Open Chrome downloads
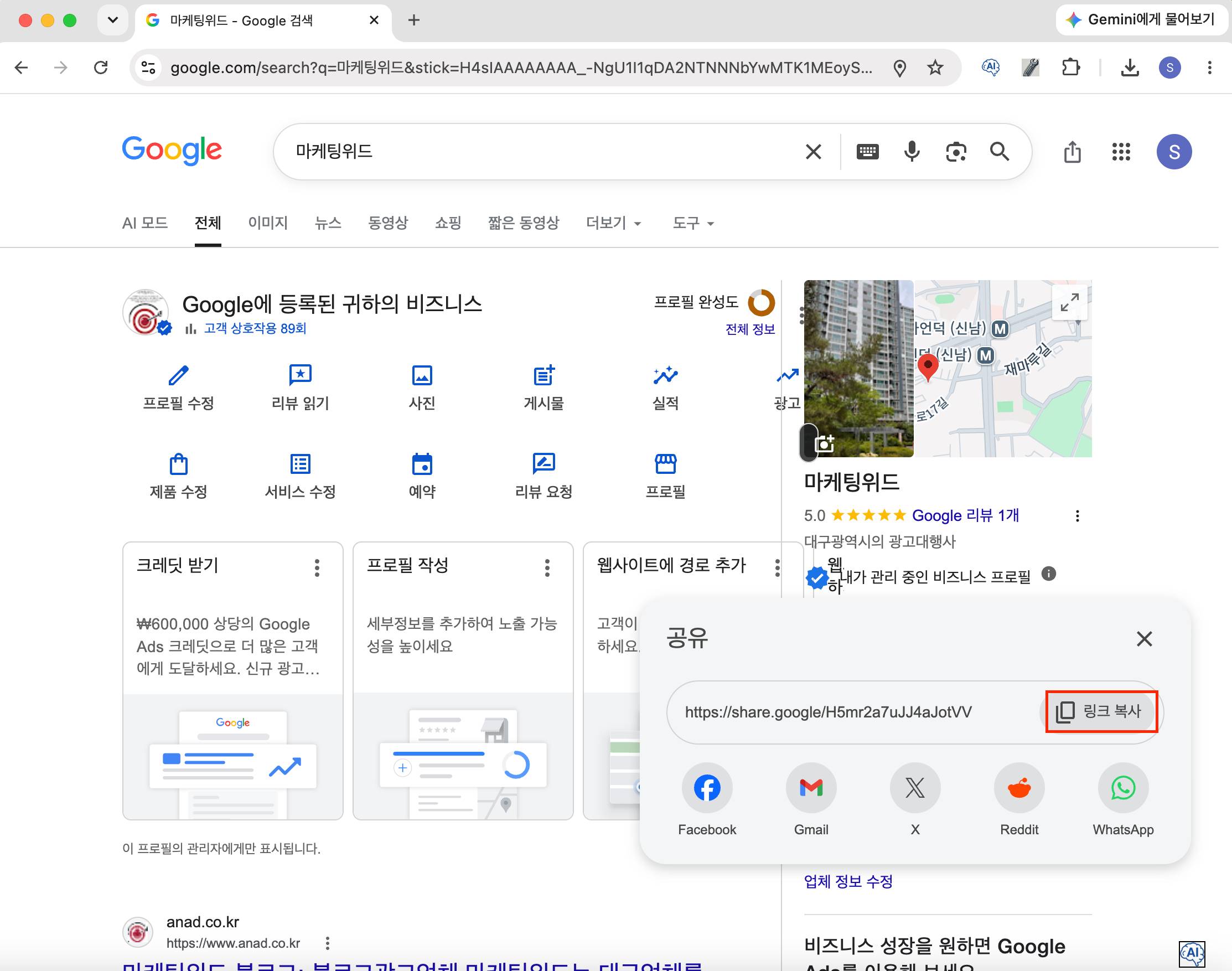Image resolution: width=1232 pixels, height=971 pixels. (x=1130, y=68)
